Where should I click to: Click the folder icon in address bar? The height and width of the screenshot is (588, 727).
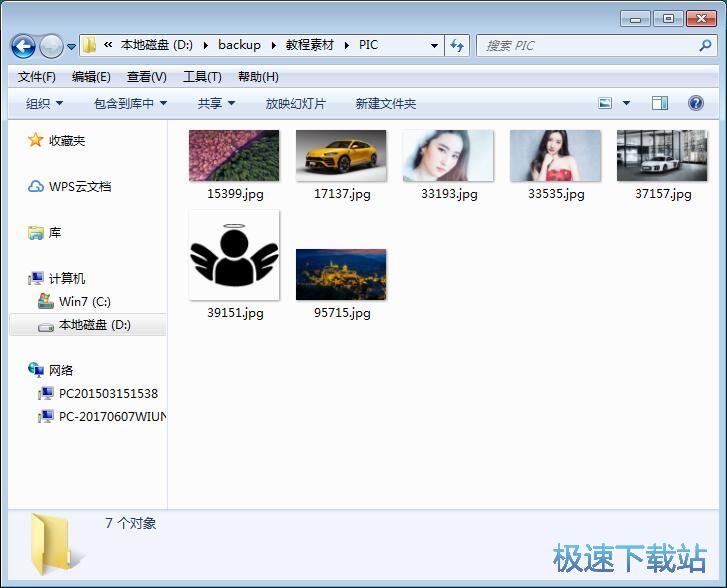click(x=89, y=45)
